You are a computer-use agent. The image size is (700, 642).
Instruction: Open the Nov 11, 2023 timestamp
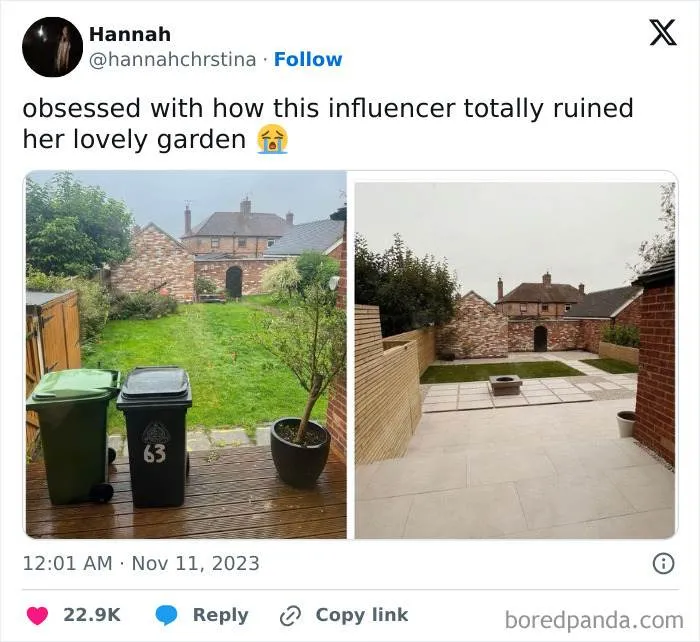click(x=196, y=563)
